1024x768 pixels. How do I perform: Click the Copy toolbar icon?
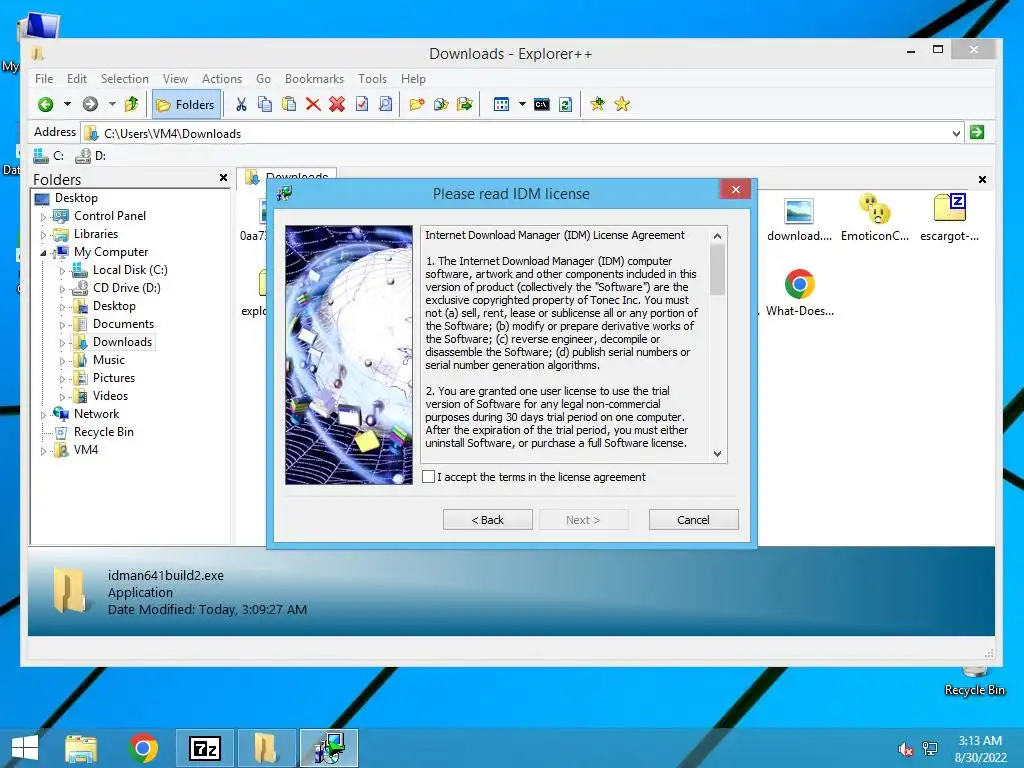(x=264, y=104)
